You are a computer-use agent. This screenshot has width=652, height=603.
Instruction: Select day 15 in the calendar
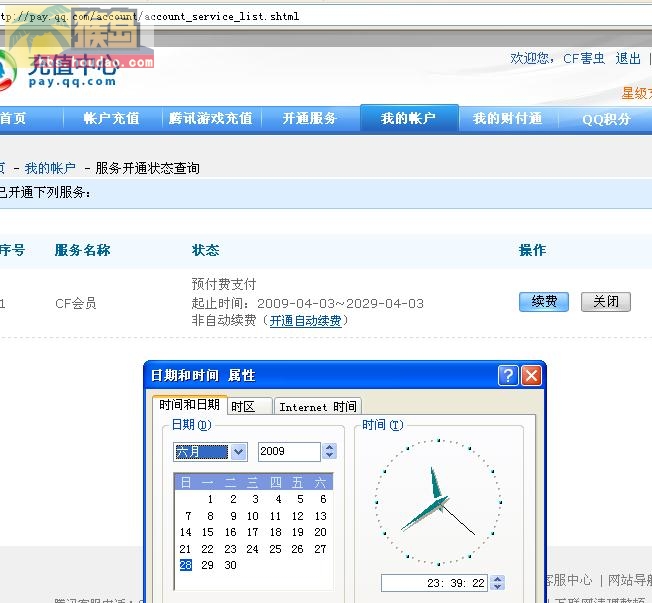coord(207,532)
